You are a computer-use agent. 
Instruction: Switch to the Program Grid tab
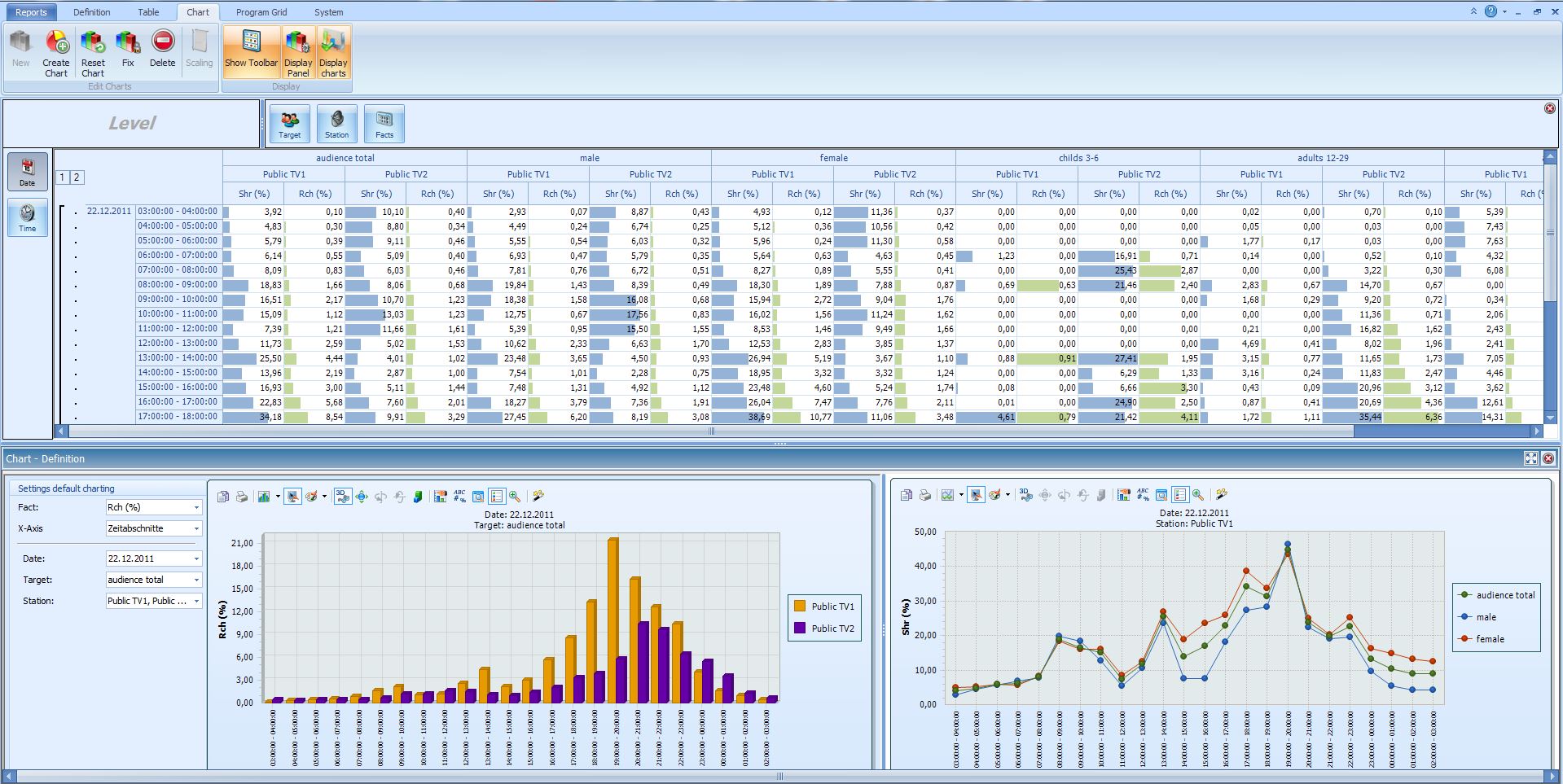pyautogui.click(x=261, y=12)
